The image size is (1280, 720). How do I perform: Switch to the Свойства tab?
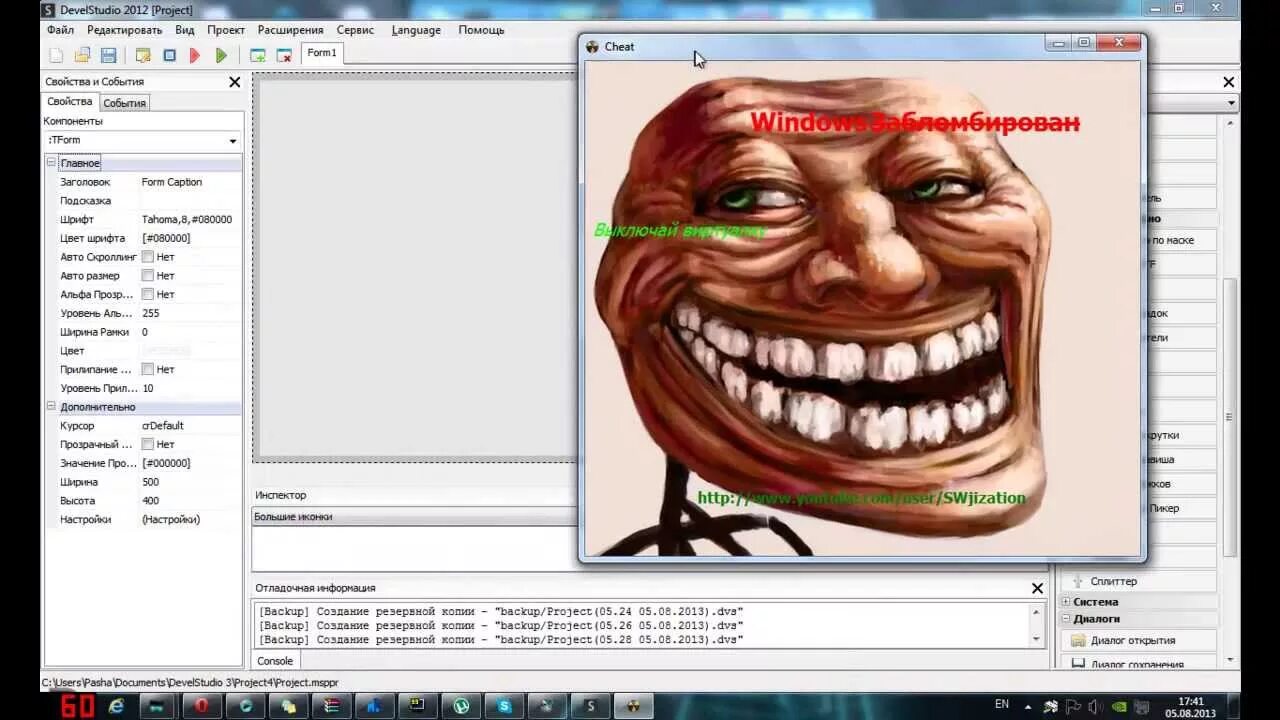pyautogui.click(x=70, y=102)
